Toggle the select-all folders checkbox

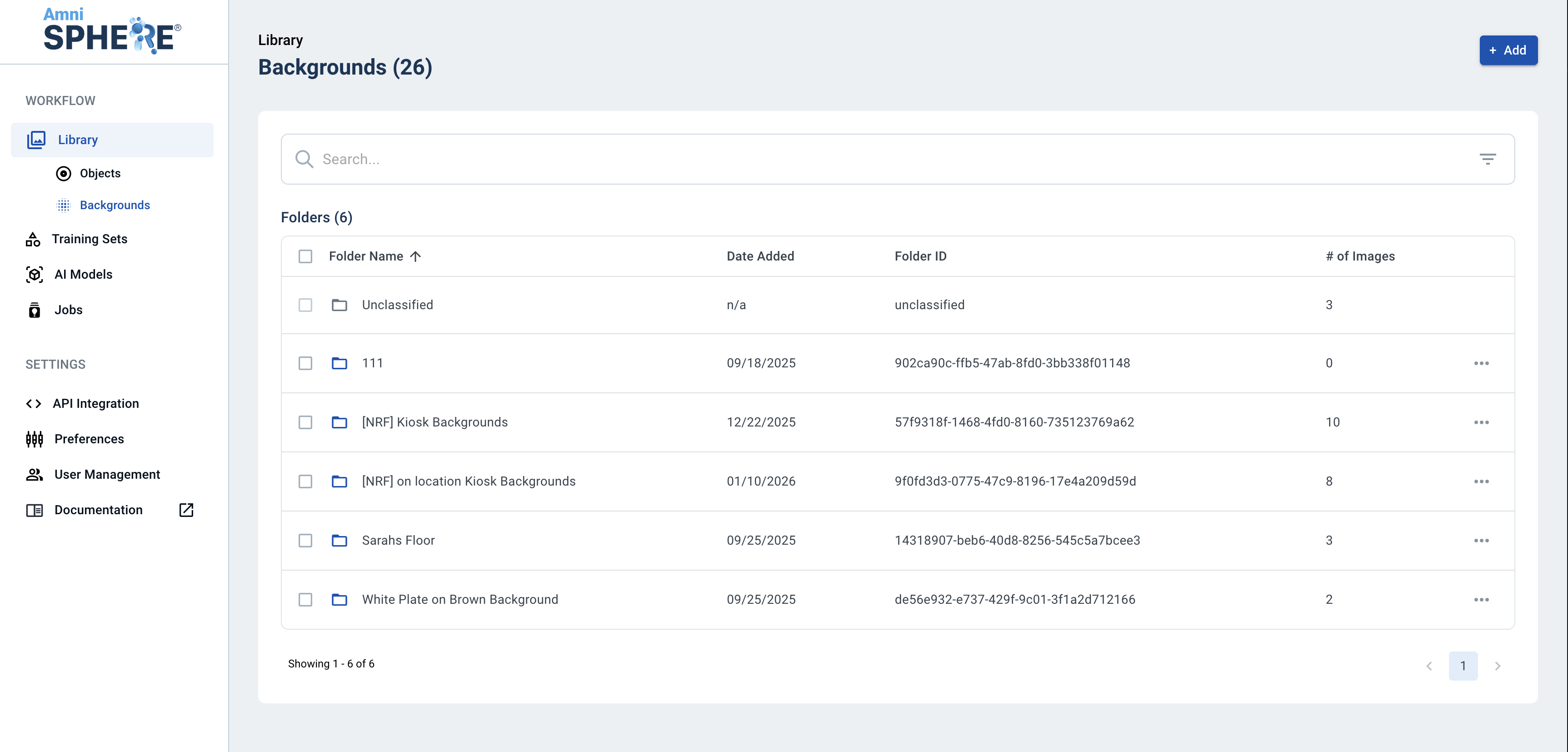pos(305,256)
